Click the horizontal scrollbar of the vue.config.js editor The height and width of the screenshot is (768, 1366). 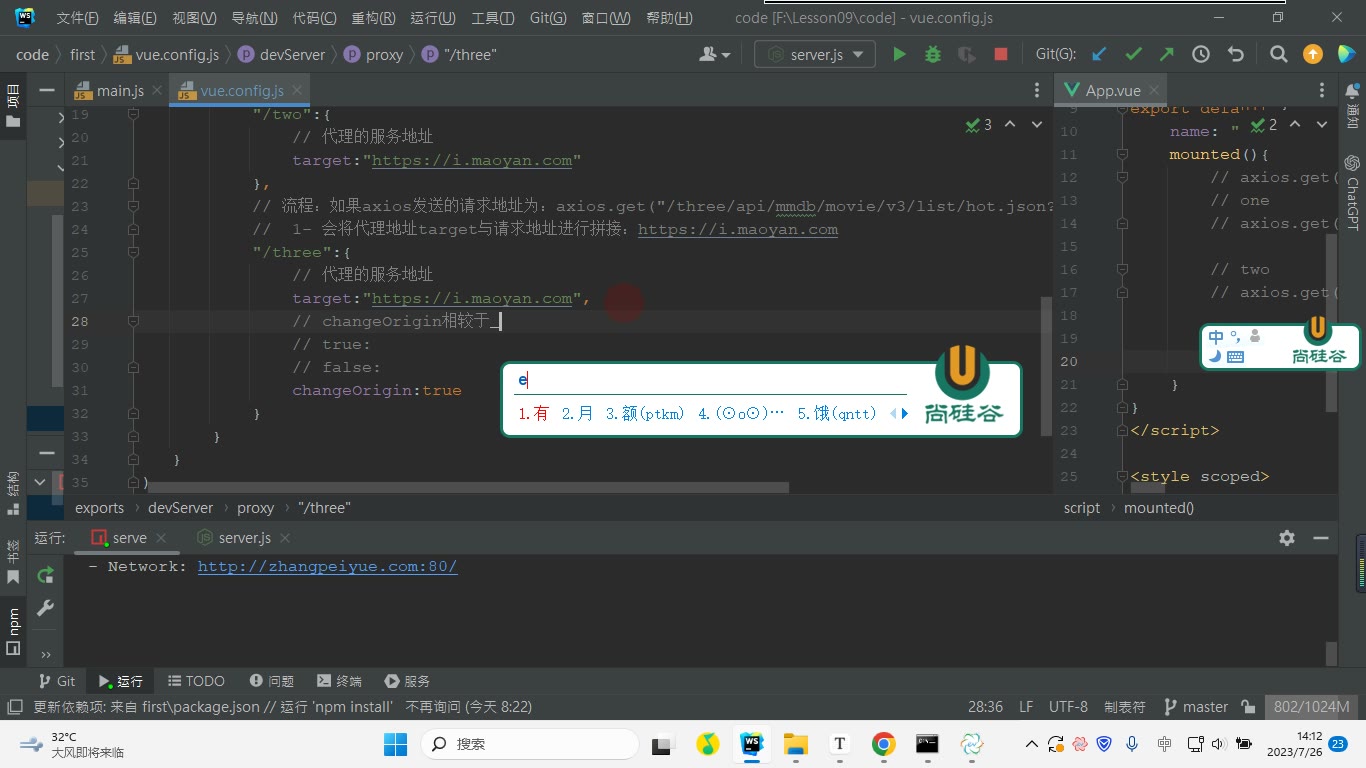point(468,488)
